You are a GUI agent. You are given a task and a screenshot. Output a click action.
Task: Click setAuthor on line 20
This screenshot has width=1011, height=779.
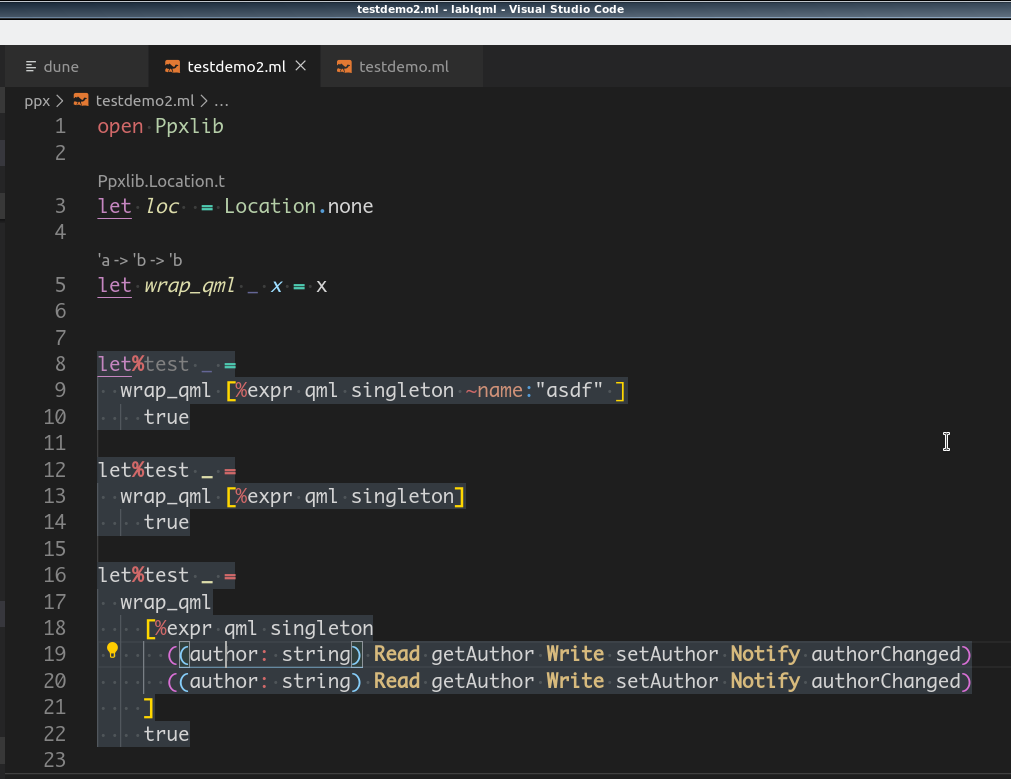point(667,682)
